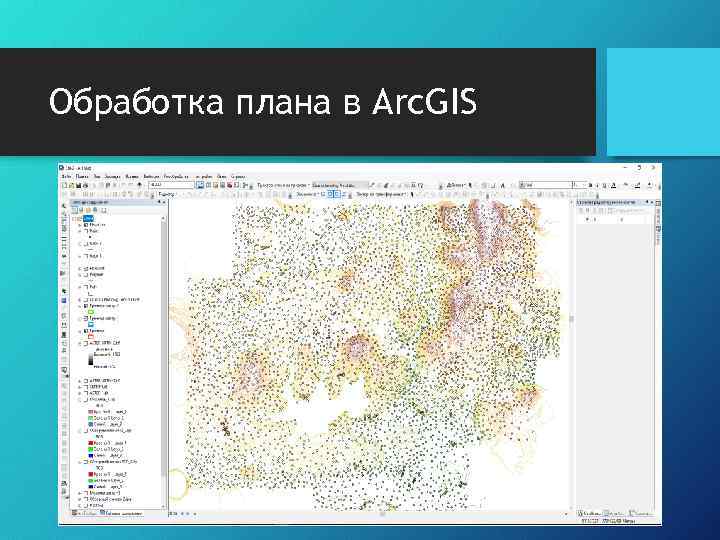Apply bold text in drawing toolbar

tap(591, 185)
